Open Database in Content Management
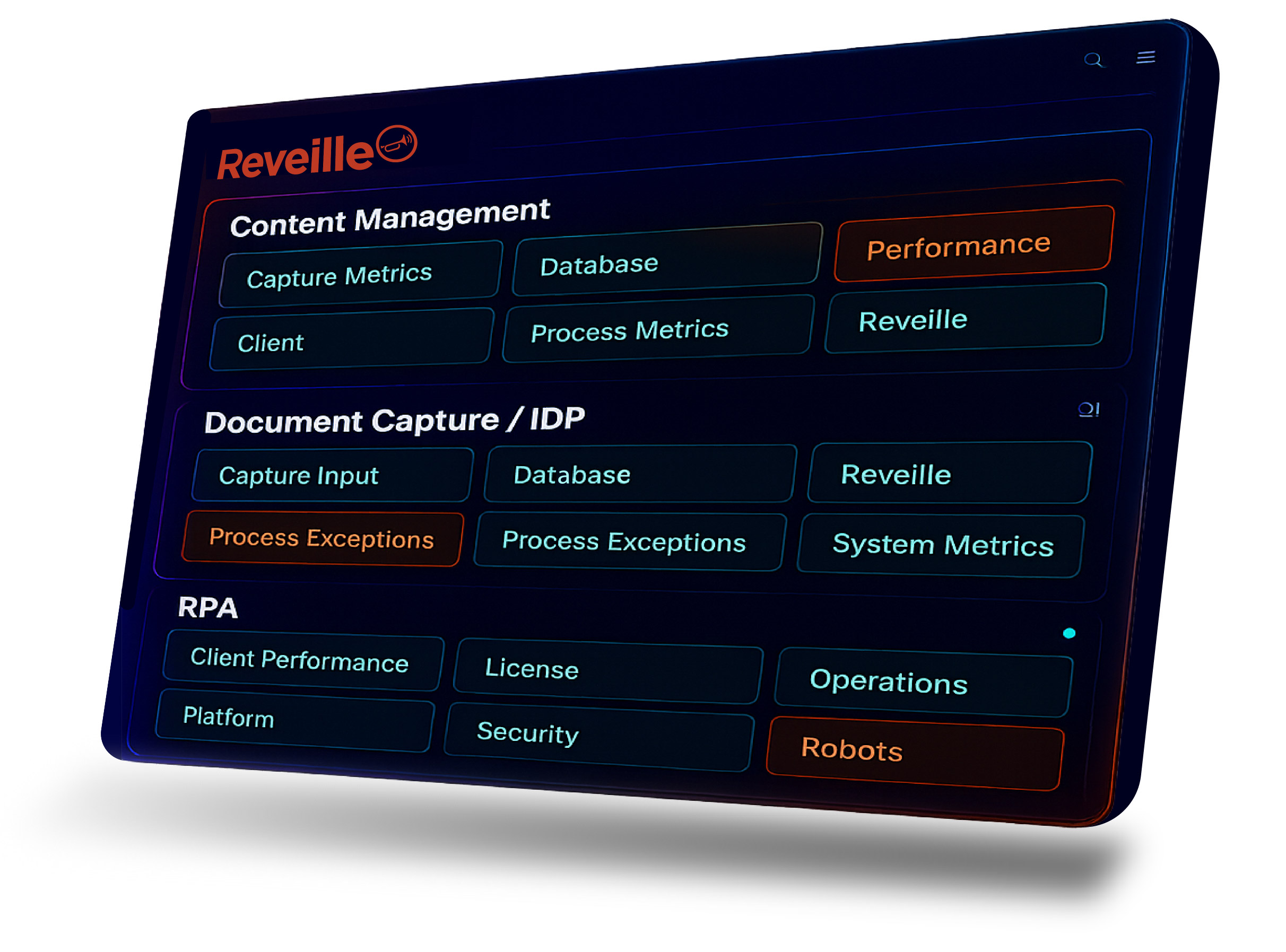 667,260
